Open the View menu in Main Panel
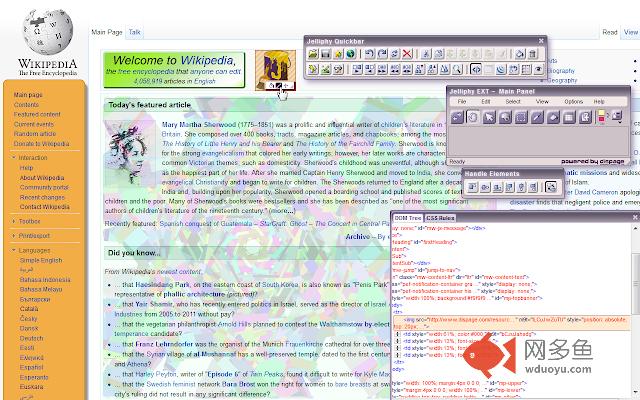 pyautogui.click(x=542, y=102)
